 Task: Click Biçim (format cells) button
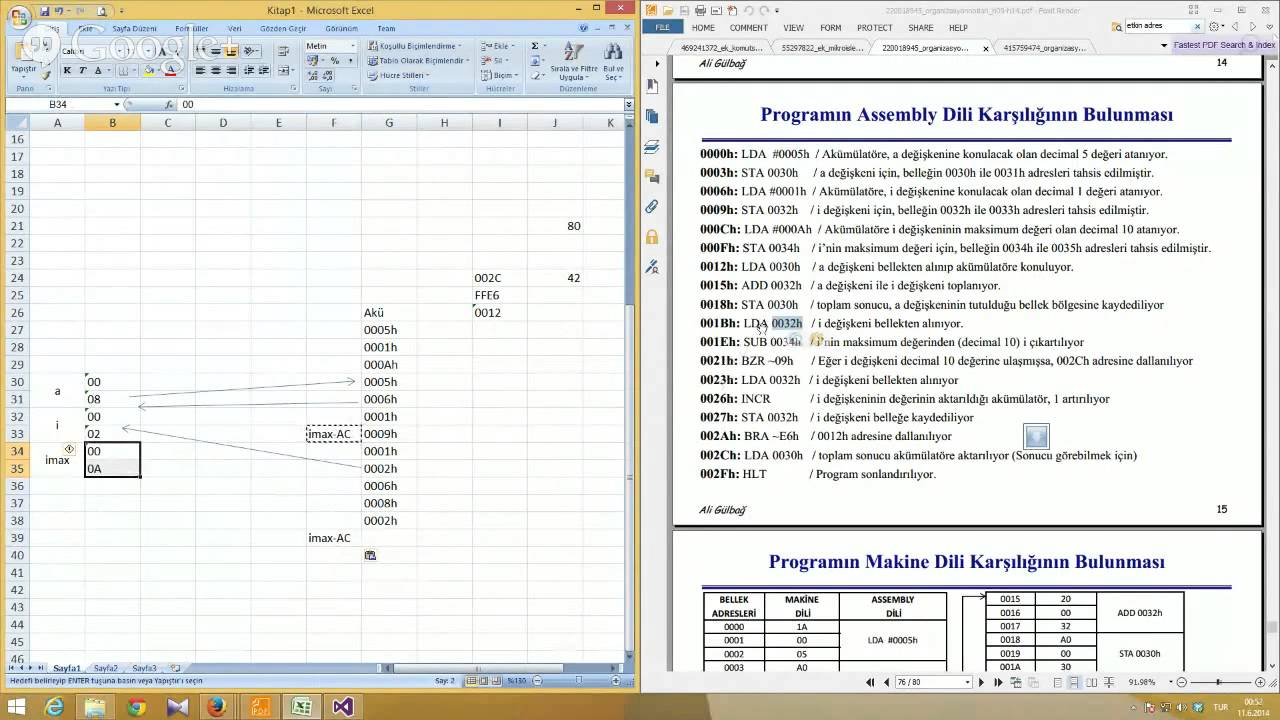pyautogui.click(x=500, y=75)
